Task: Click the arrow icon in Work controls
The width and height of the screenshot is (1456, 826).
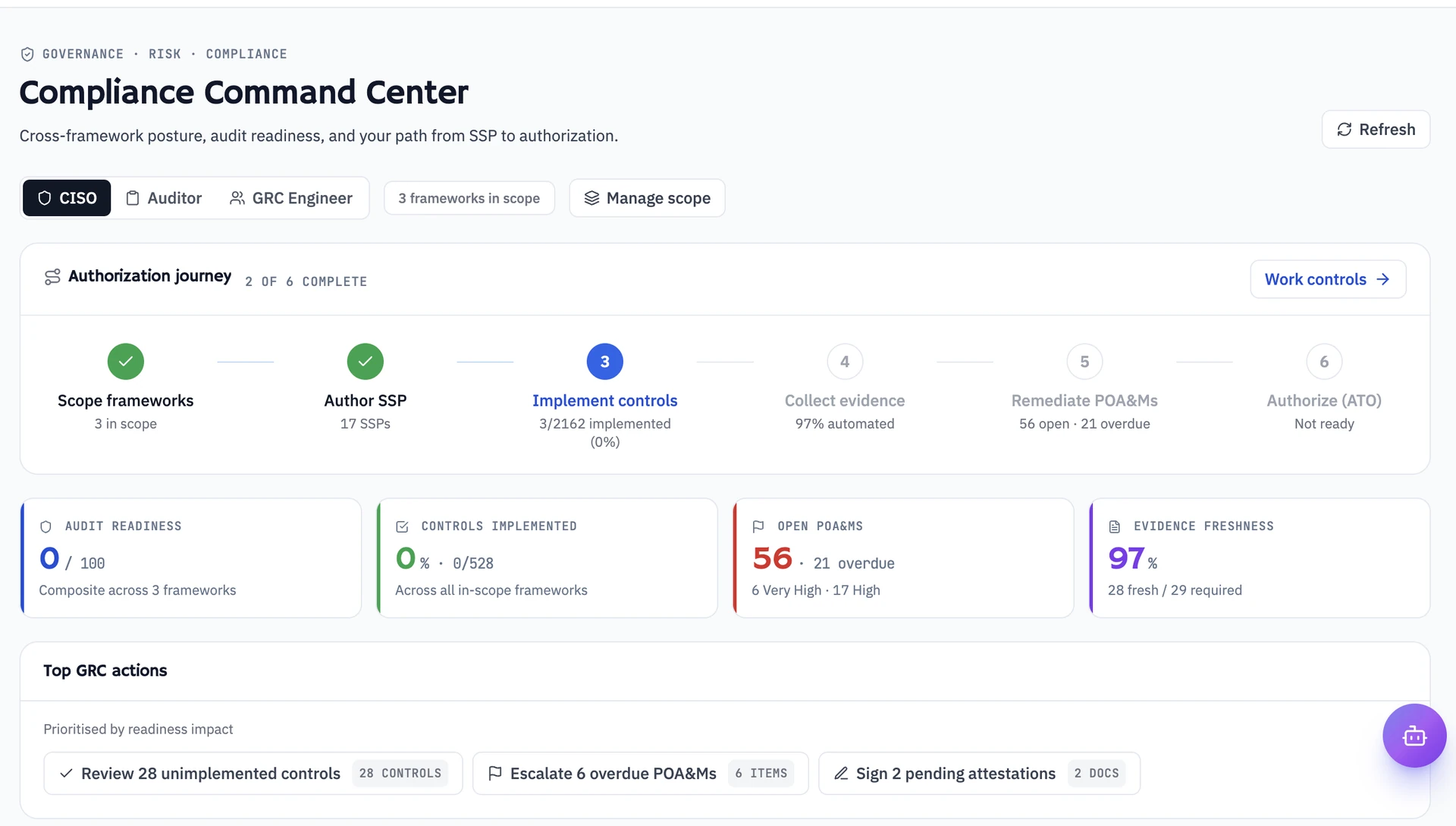Action: (1383, 279)
